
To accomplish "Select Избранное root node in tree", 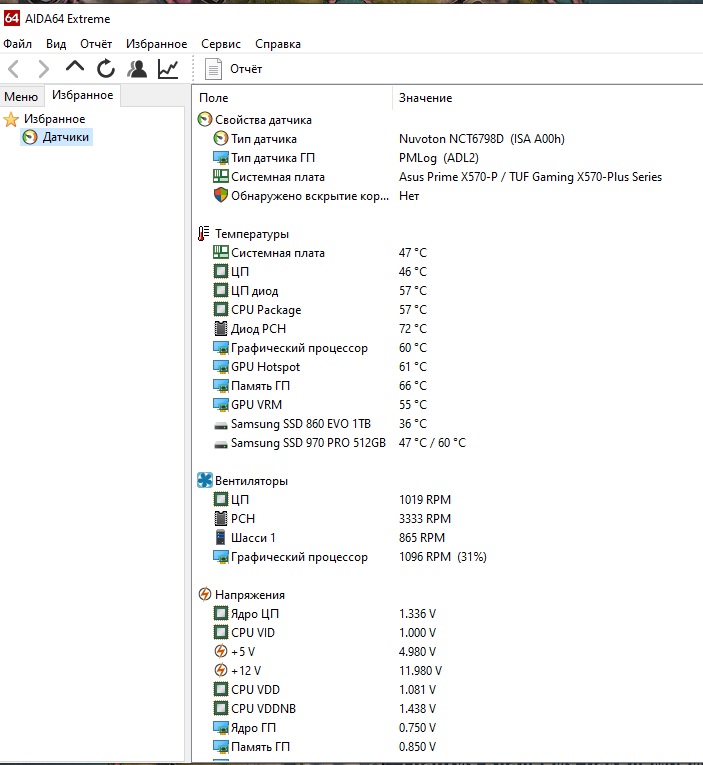I will point(54,119).
